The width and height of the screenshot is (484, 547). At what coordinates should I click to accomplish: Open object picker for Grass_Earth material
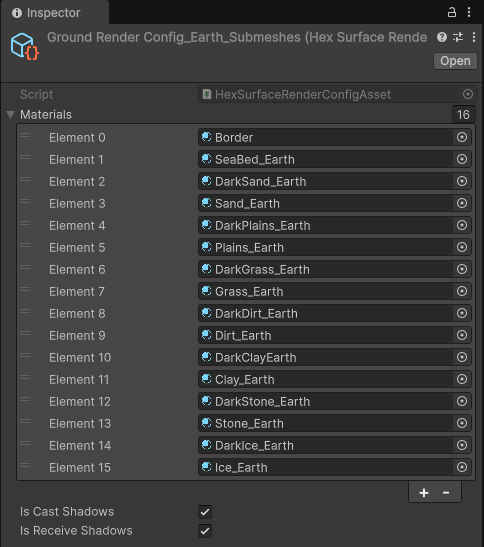(x=462, y=291)
